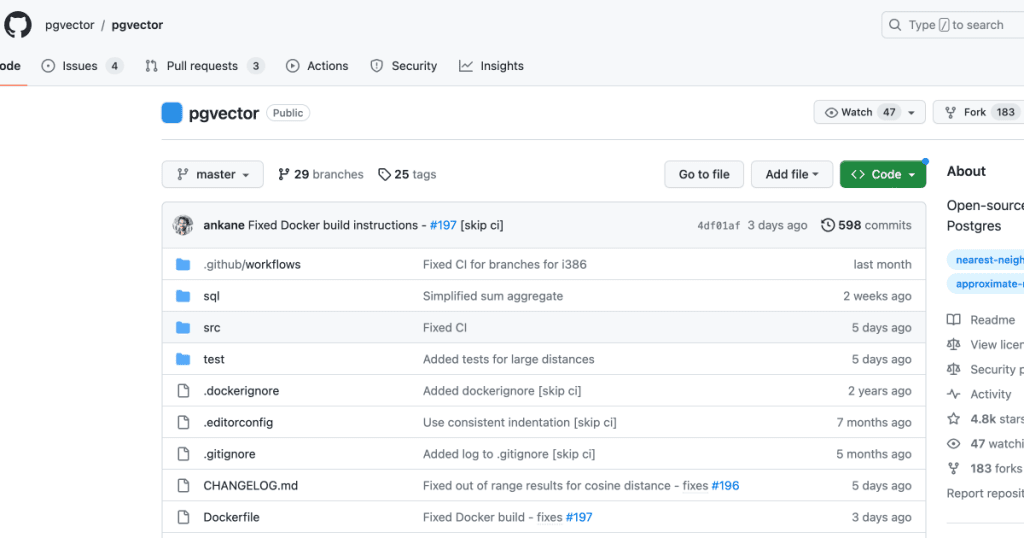This screenshot has width=1024, height=538.
Task: Click ankane's profile avatar
Action: click(183, 225)
